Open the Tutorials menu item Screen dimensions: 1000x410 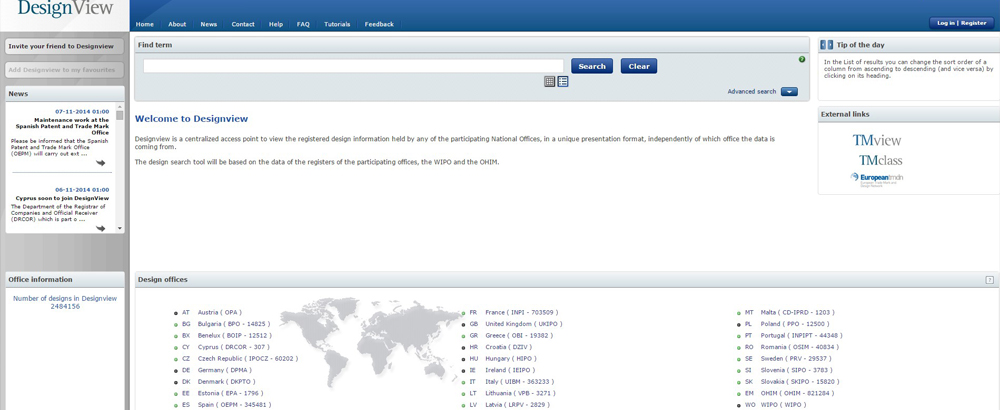coord(337,24)
